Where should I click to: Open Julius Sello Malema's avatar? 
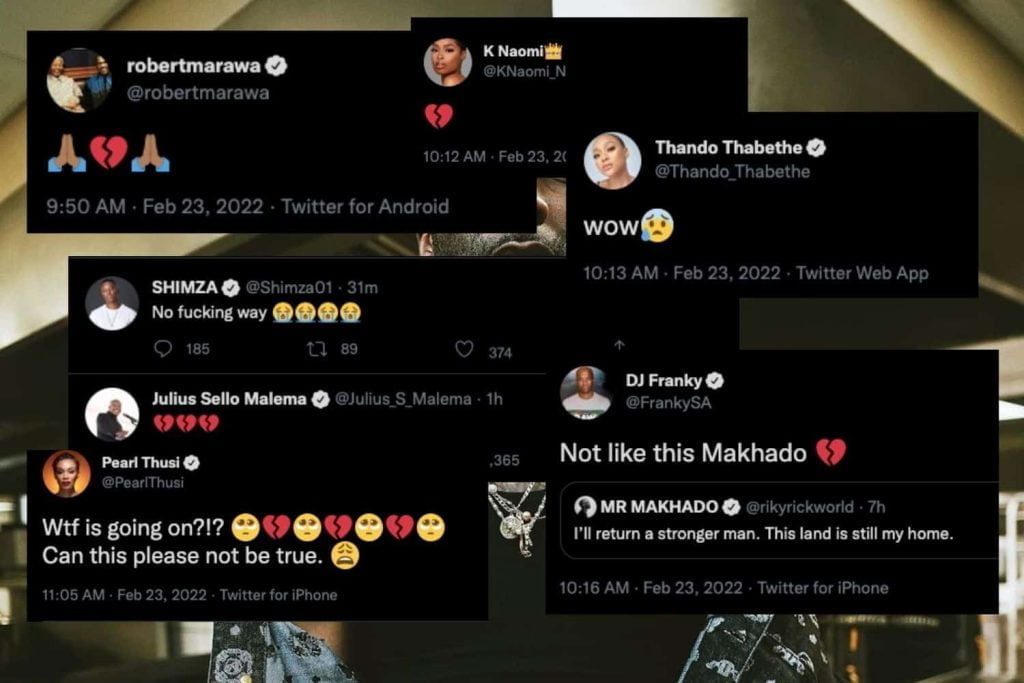click(x=112, y=415)
